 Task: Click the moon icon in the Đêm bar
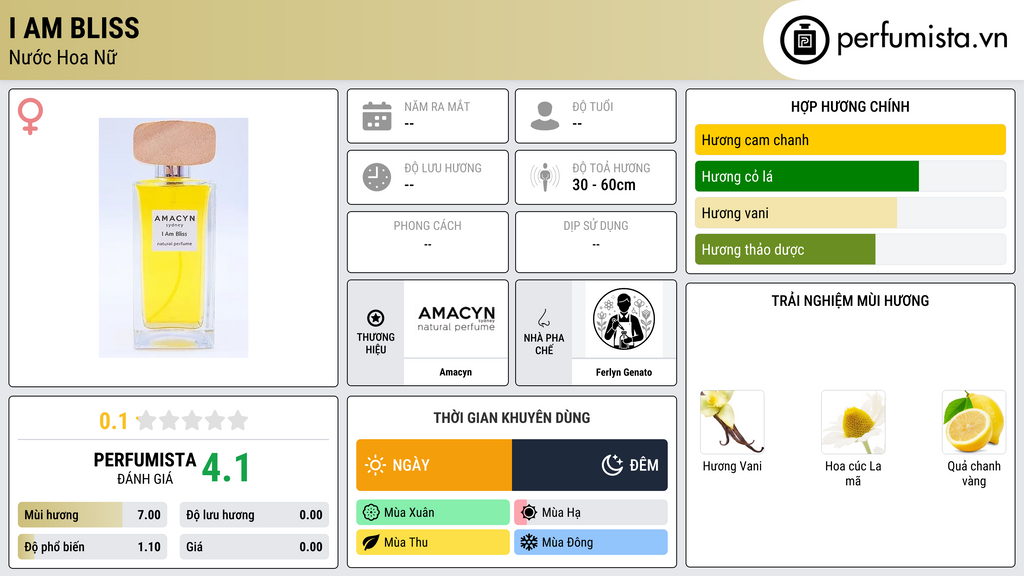612,465
